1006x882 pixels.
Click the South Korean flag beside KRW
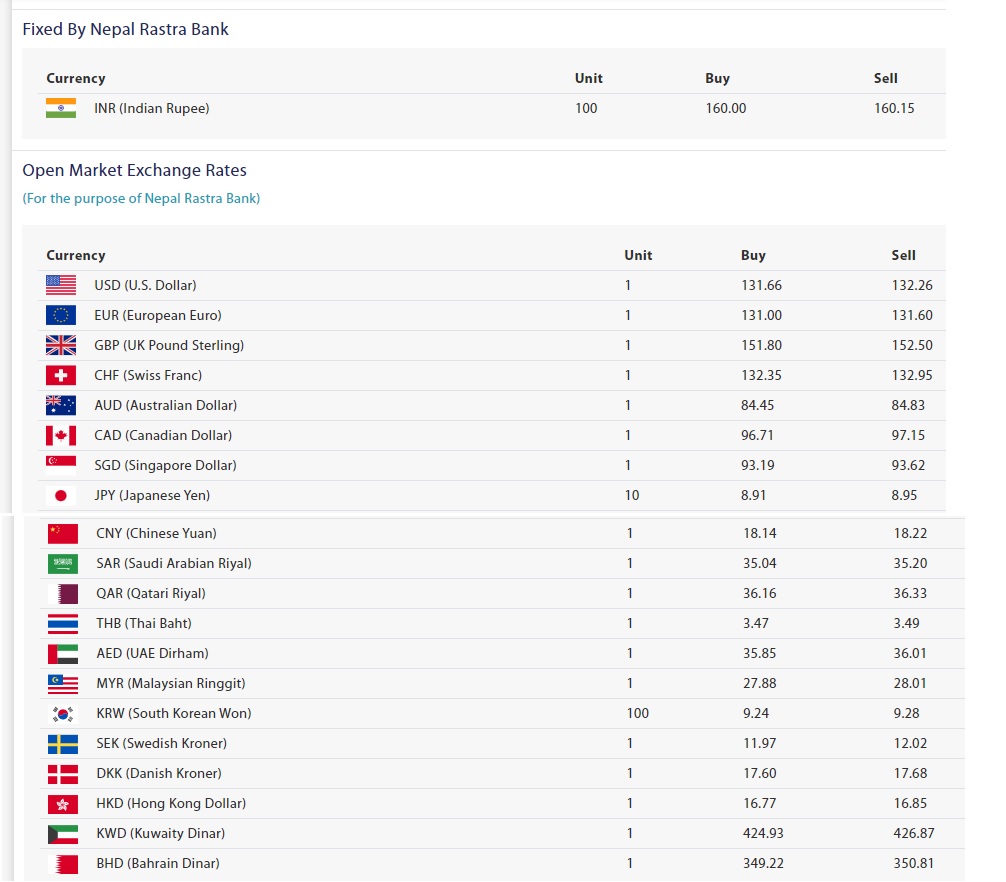pos(63,713)
